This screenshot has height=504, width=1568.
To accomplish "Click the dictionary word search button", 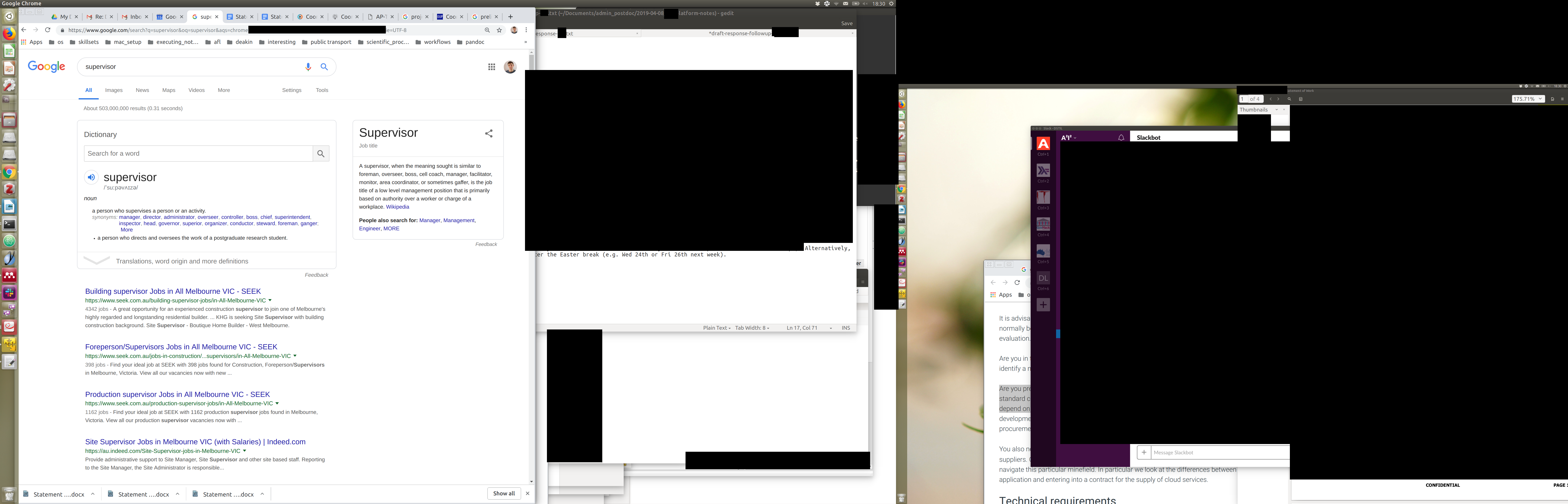I will tap(321, 153).
